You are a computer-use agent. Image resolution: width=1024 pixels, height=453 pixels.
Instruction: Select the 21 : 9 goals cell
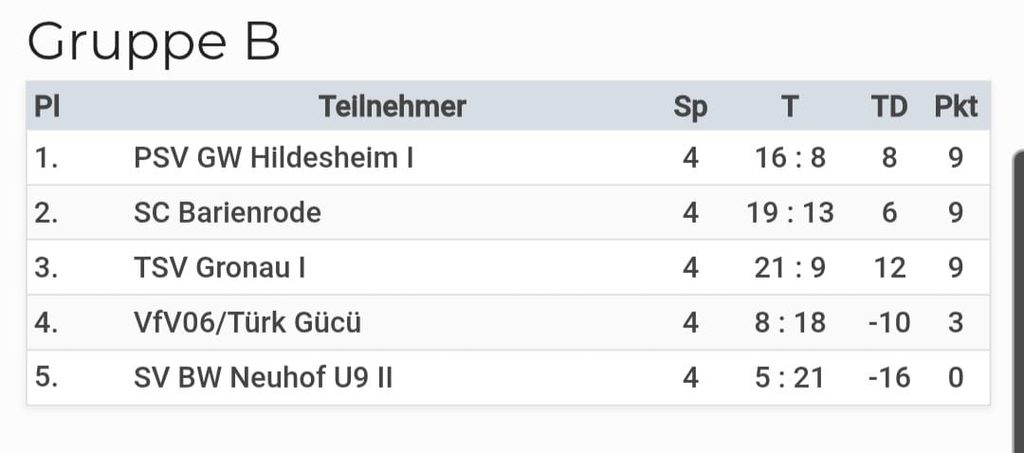790,268
